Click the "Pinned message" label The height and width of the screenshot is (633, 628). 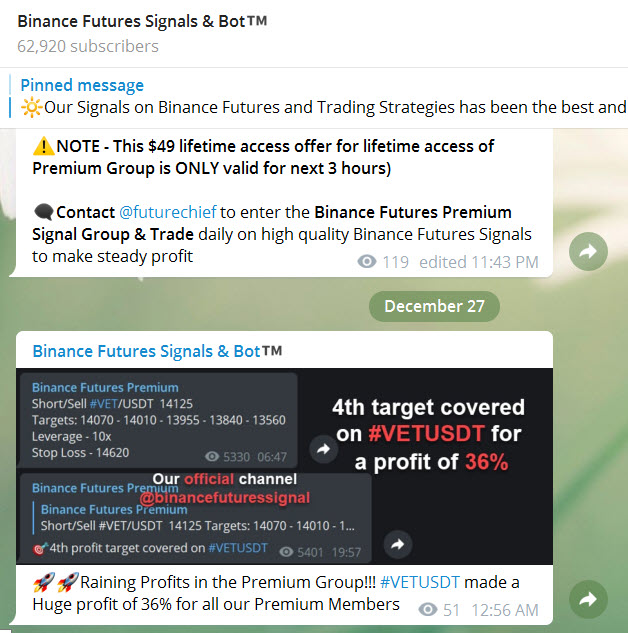82,85
